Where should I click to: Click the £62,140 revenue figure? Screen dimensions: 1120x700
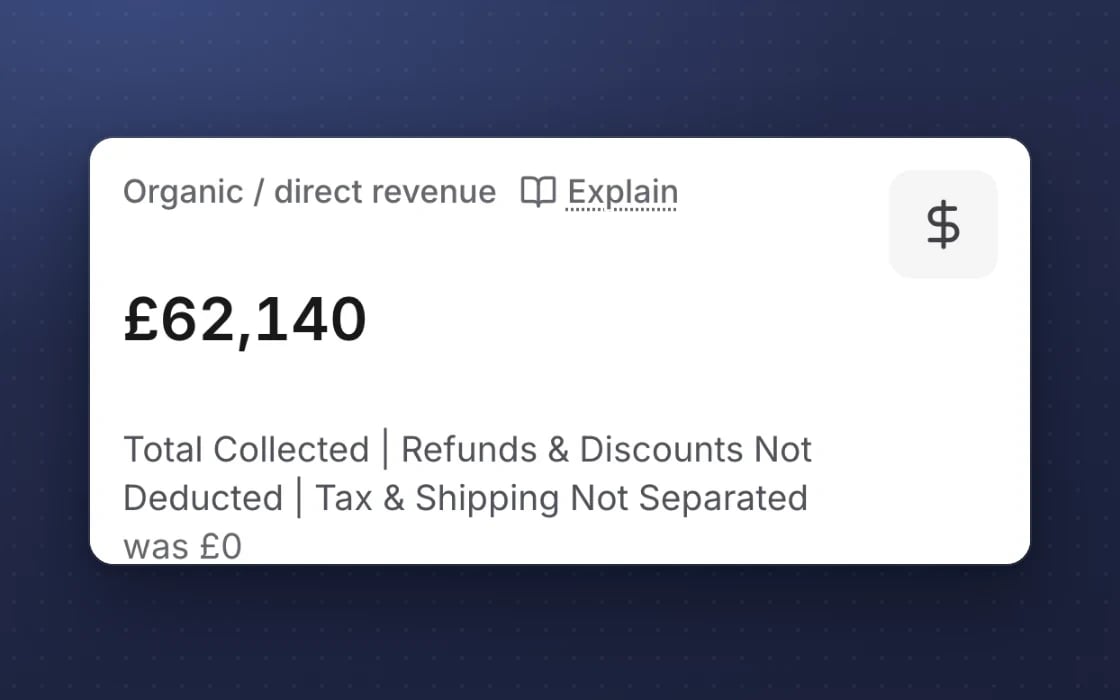pyautogui.click(x=245, y=320)
